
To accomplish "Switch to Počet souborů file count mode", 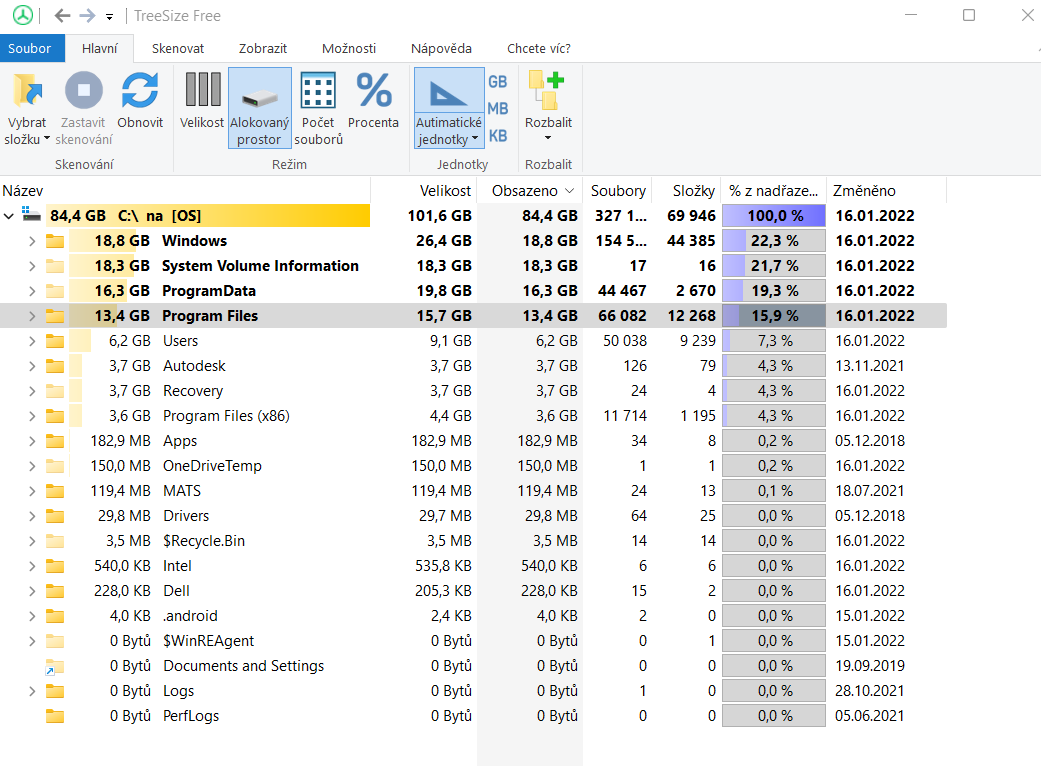I will tap(318, 108).
